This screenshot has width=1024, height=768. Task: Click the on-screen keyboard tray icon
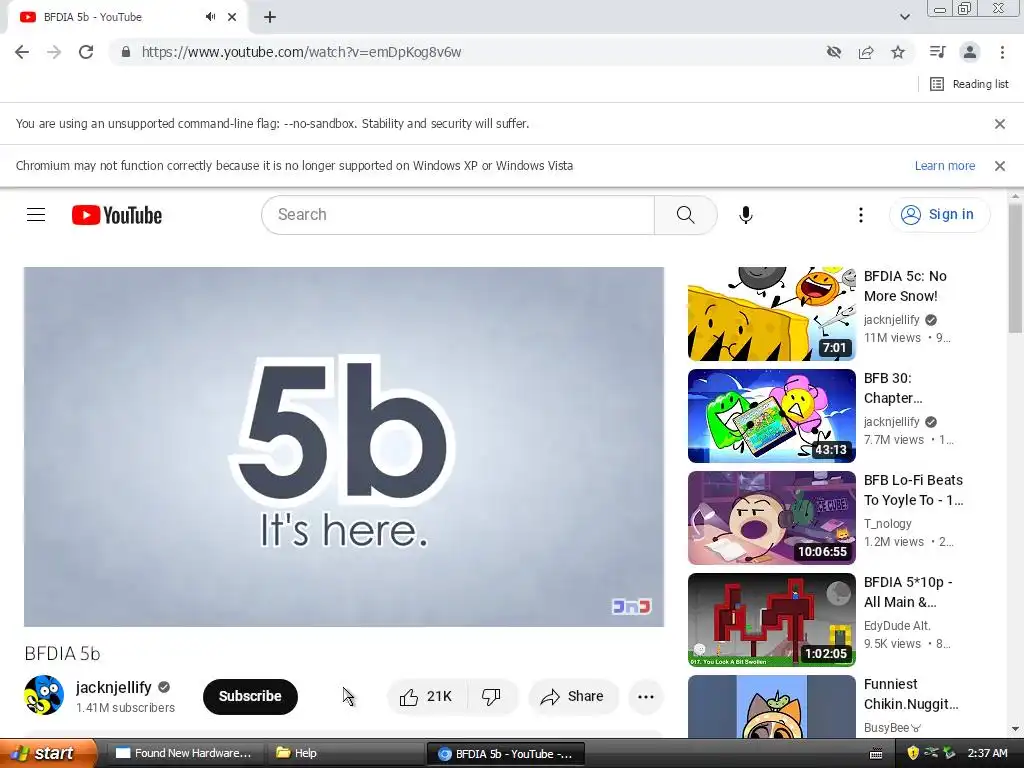[876, 754]
